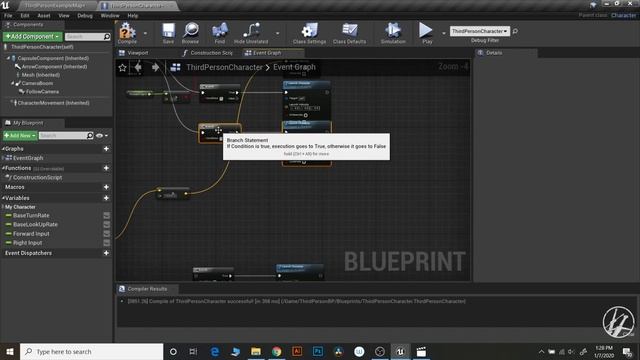
Task: Select the EventGraph entry under Graphs
Action: (28, 158)
